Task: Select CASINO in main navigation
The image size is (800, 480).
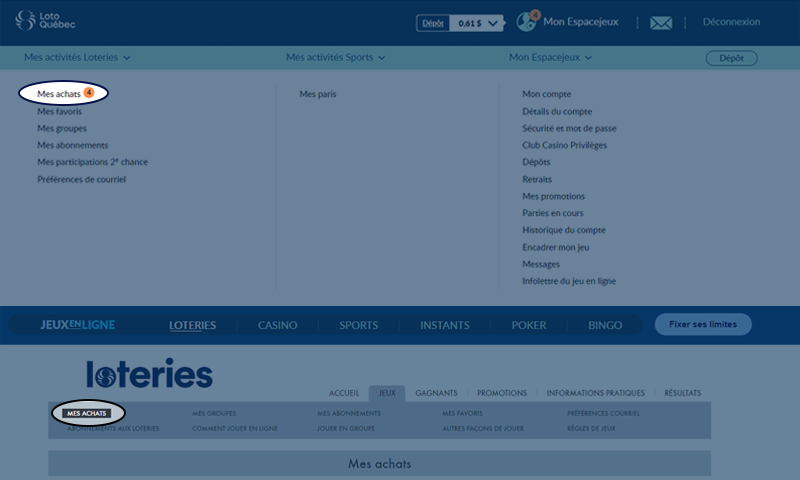Action: coord(278,325)
